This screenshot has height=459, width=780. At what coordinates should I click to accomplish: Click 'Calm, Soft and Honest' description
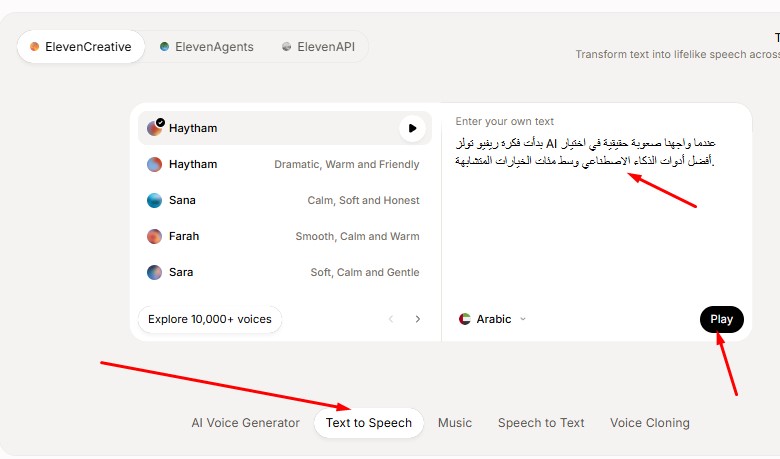coord(363,200)
